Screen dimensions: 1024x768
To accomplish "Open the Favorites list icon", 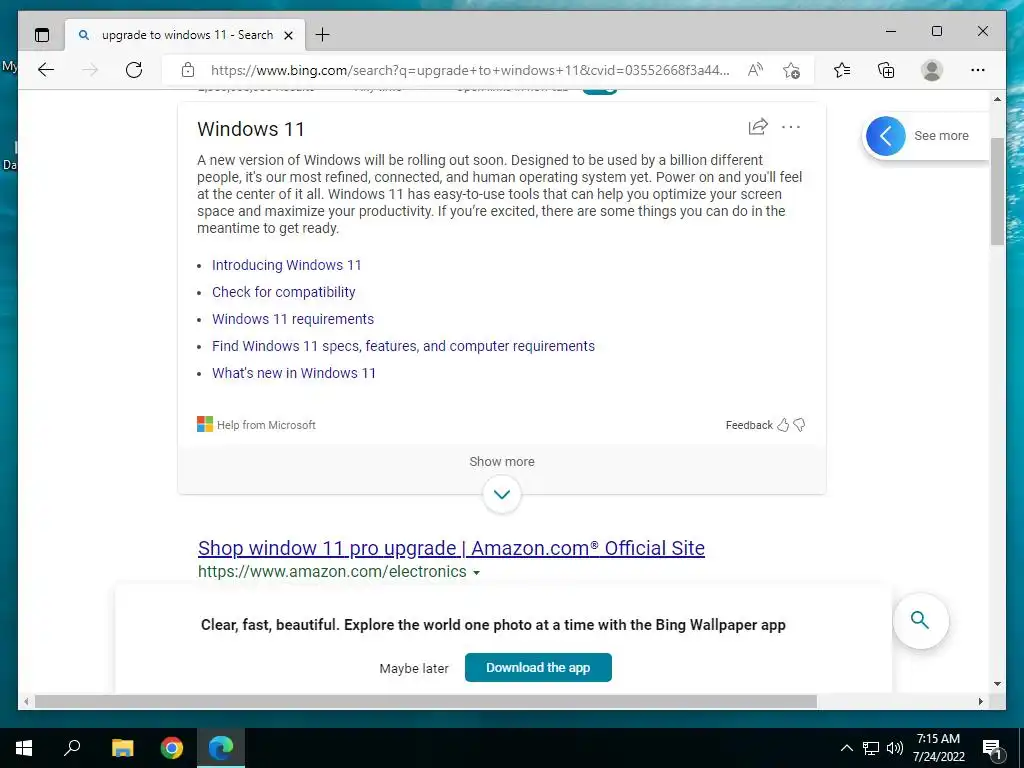I will 842,70.
